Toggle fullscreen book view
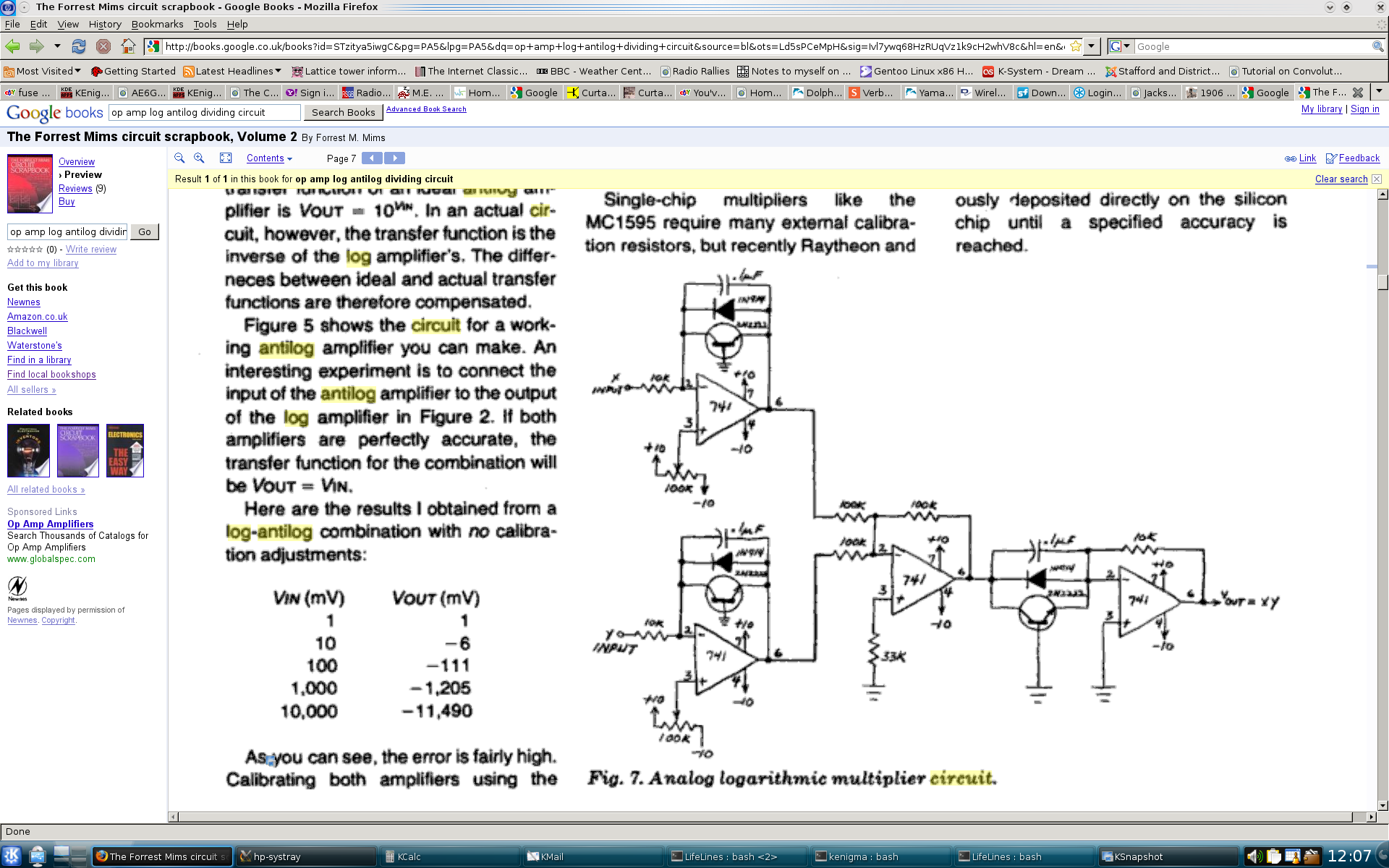 click(x=226, y=158)
